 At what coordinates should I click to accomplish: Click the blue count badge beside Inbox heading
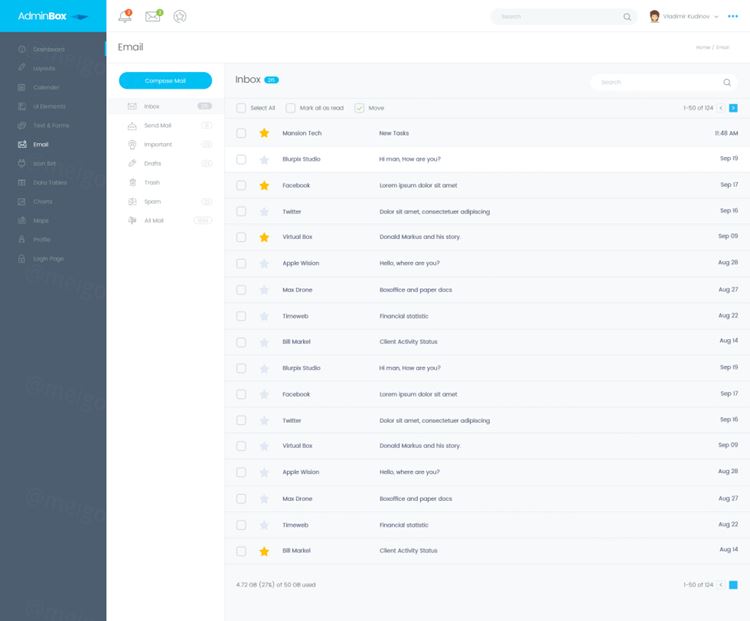pyautogui.click(x=271, y=80)
